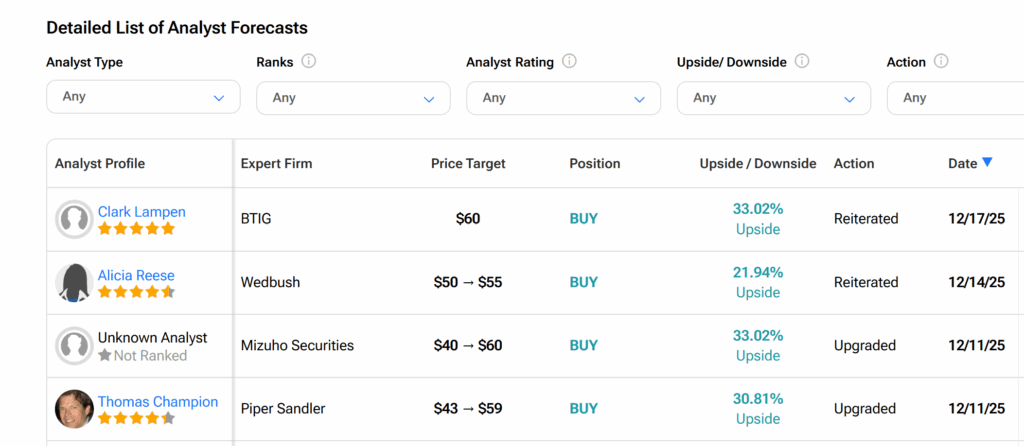Image resolution: width=1024 pixels, height=446 pixels.
Task: Open Clark Lampen's analyst profile link
Action: tap(141, 212)
